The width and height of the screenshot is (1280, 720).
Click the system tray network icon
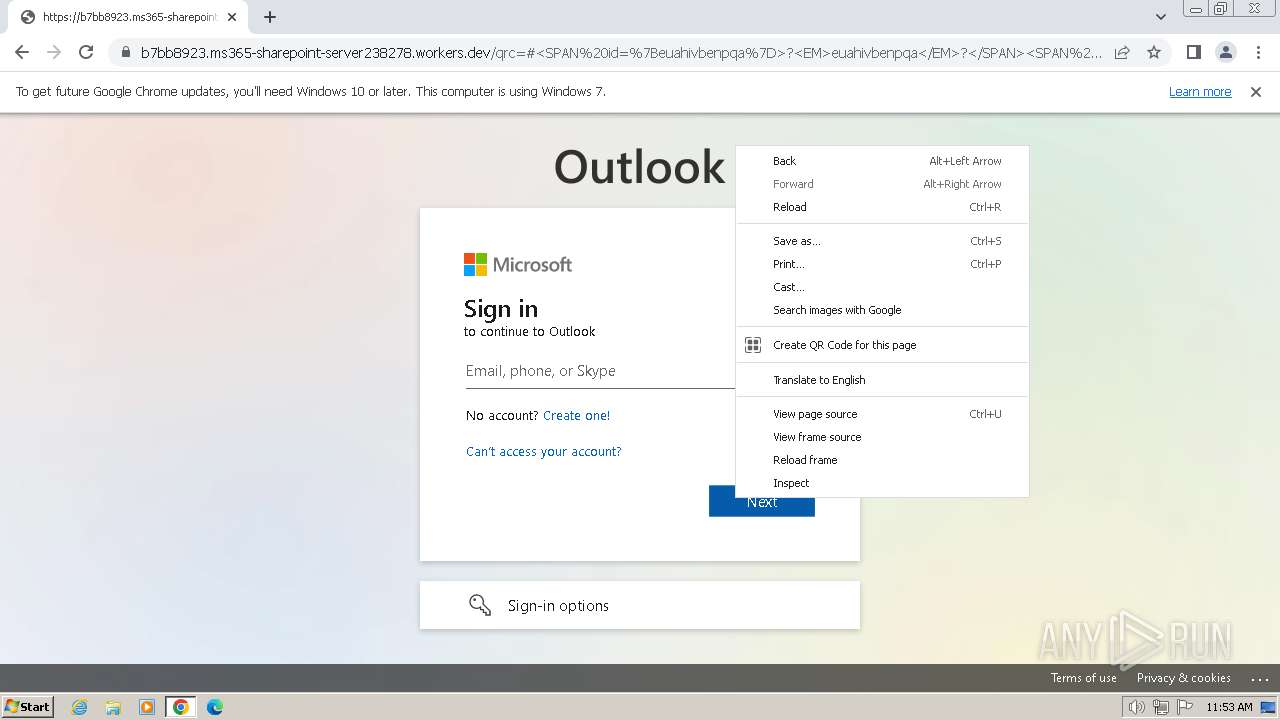pyautogui.click(x=1161, y=707)
